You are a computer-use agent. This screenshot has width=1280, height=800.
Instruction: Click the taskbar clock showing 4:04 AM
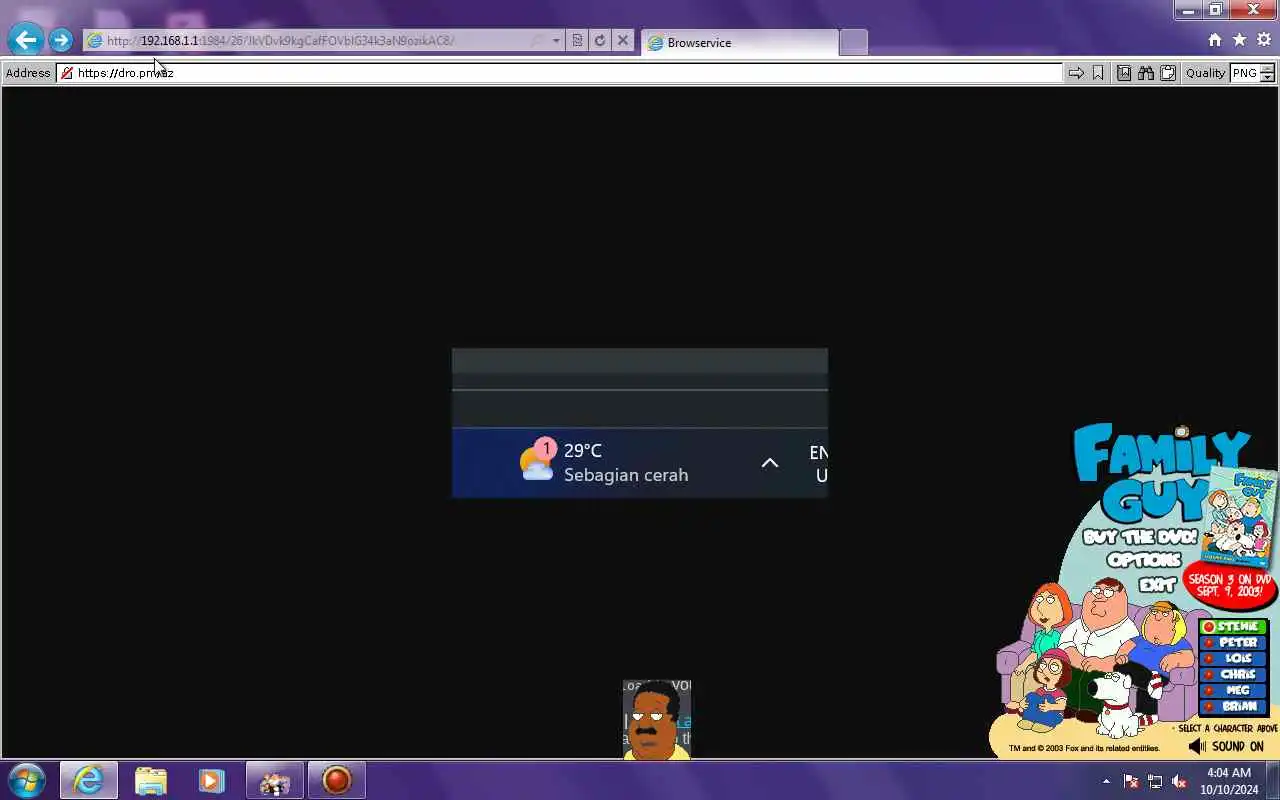[x=1229, y=781]
